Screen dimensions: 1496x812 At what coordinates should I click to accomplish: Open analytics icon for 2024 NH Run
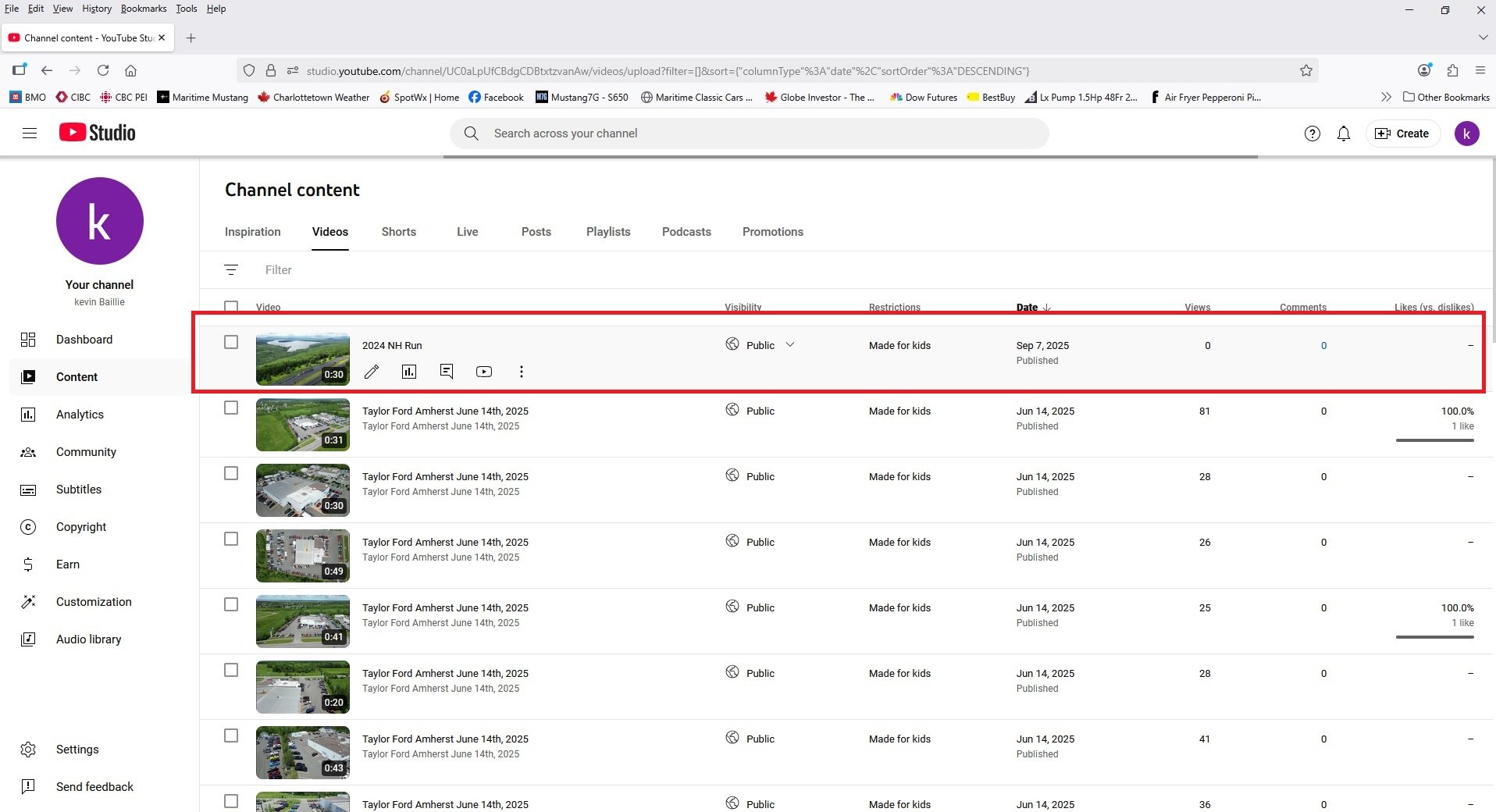409,372
